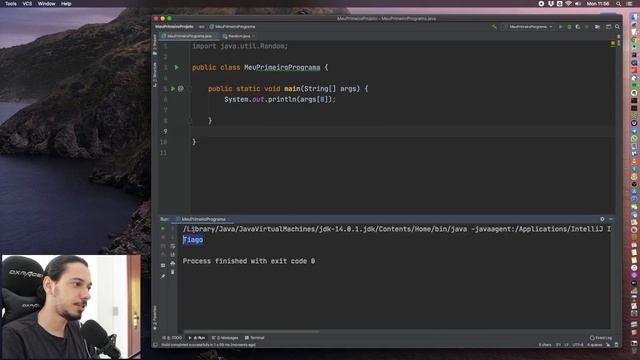Screen dimensions: 640x360
Task: Open the Structure tool window side tab
Action: [x=155, y=74]
